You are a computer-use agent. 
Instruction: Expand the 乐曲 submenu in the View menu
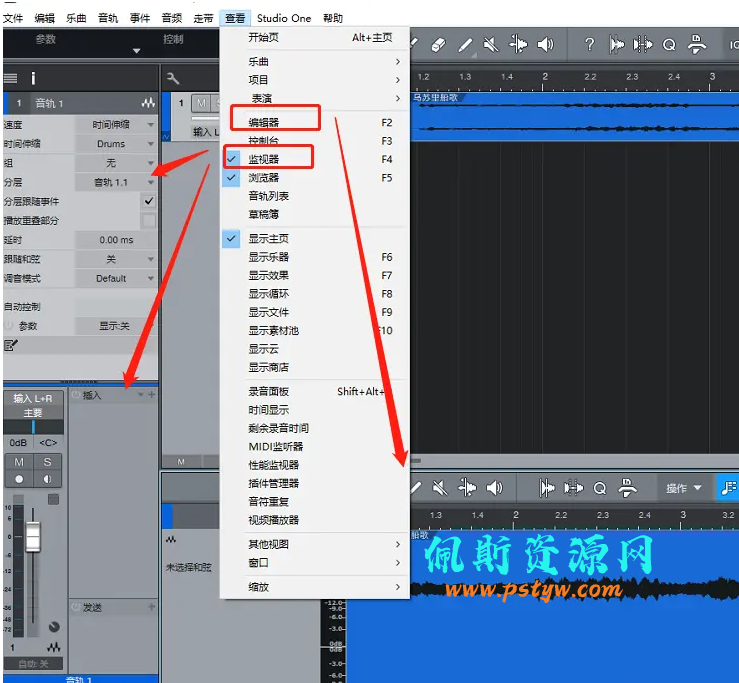314,61
